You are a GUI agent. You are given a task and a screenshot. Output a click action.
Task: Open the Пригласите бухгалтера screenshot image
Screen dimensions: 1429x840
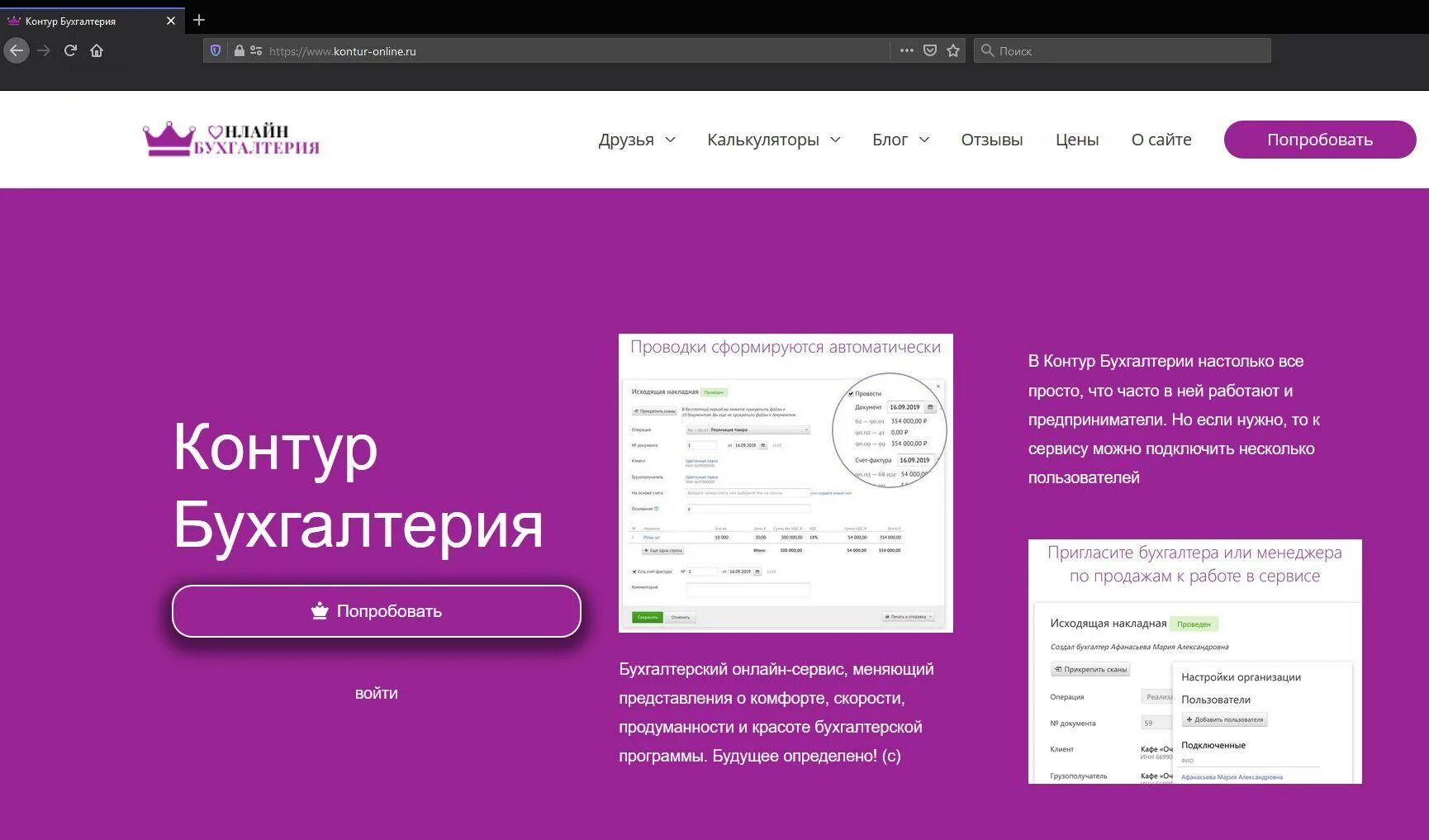[x=1194, y=662]
